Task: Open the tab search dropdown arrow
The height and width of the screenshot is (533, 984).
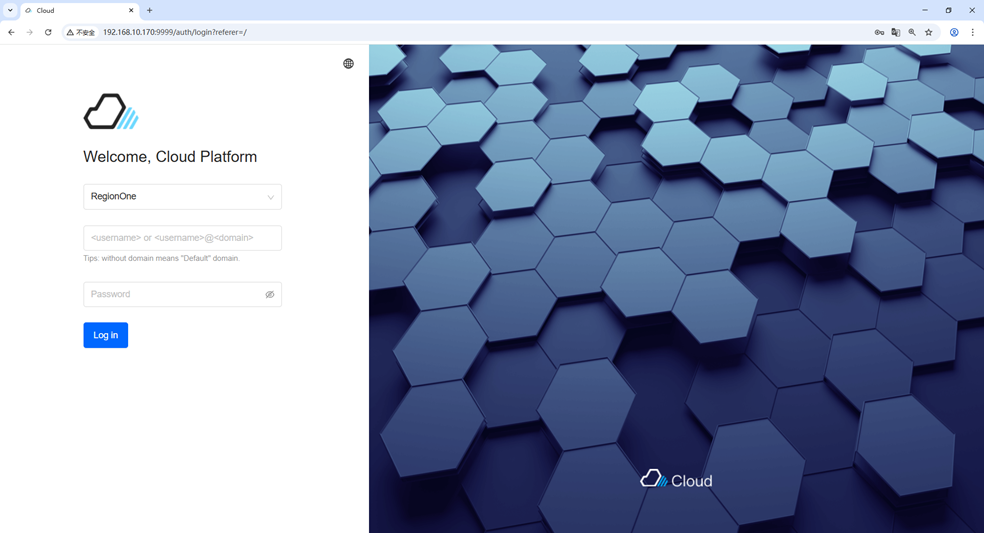Action: coord(10,11)
